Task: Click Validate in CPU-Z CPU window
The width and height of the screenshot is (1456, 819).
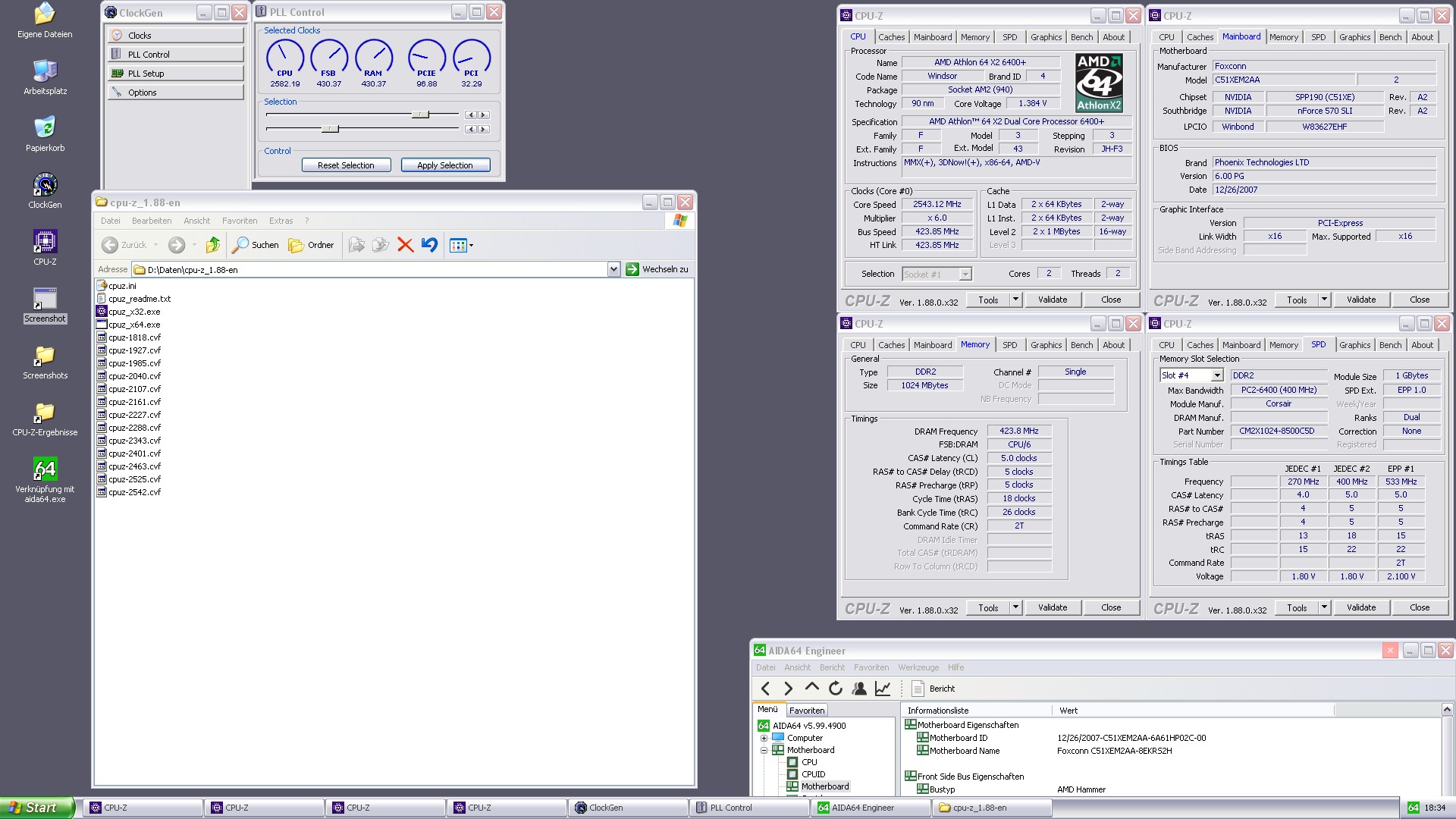Action: click(x=1052, y=300)
